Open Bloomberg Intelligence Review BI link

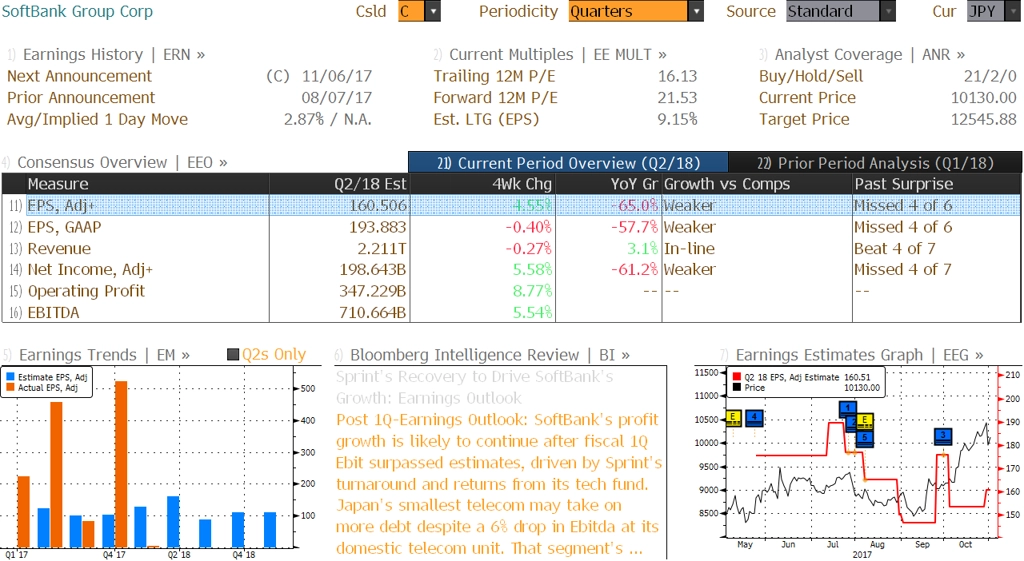pyautogui.click(x=490, y=355)
